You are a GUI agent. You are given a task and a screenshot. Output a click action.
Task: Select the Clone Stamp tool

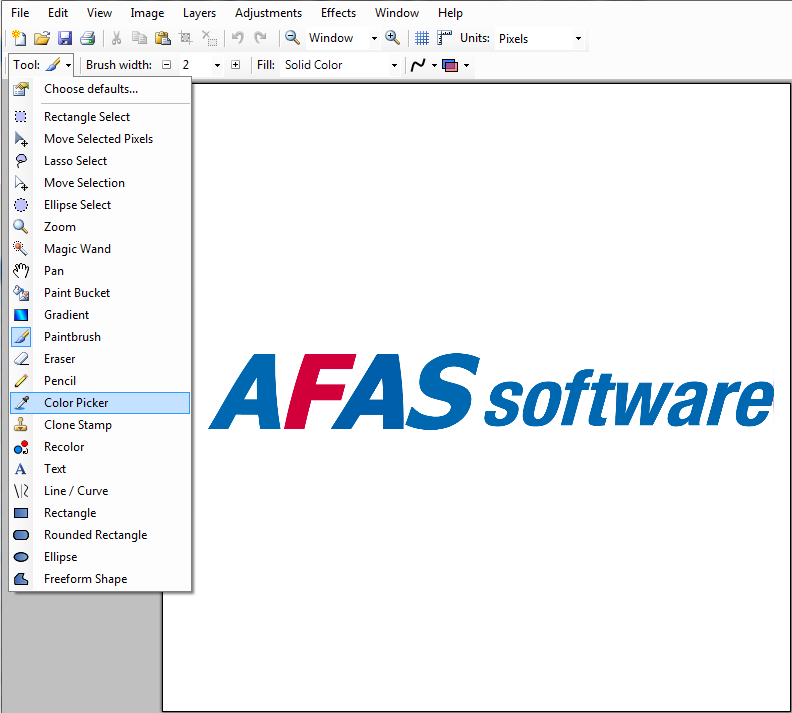tap(100, 425)
